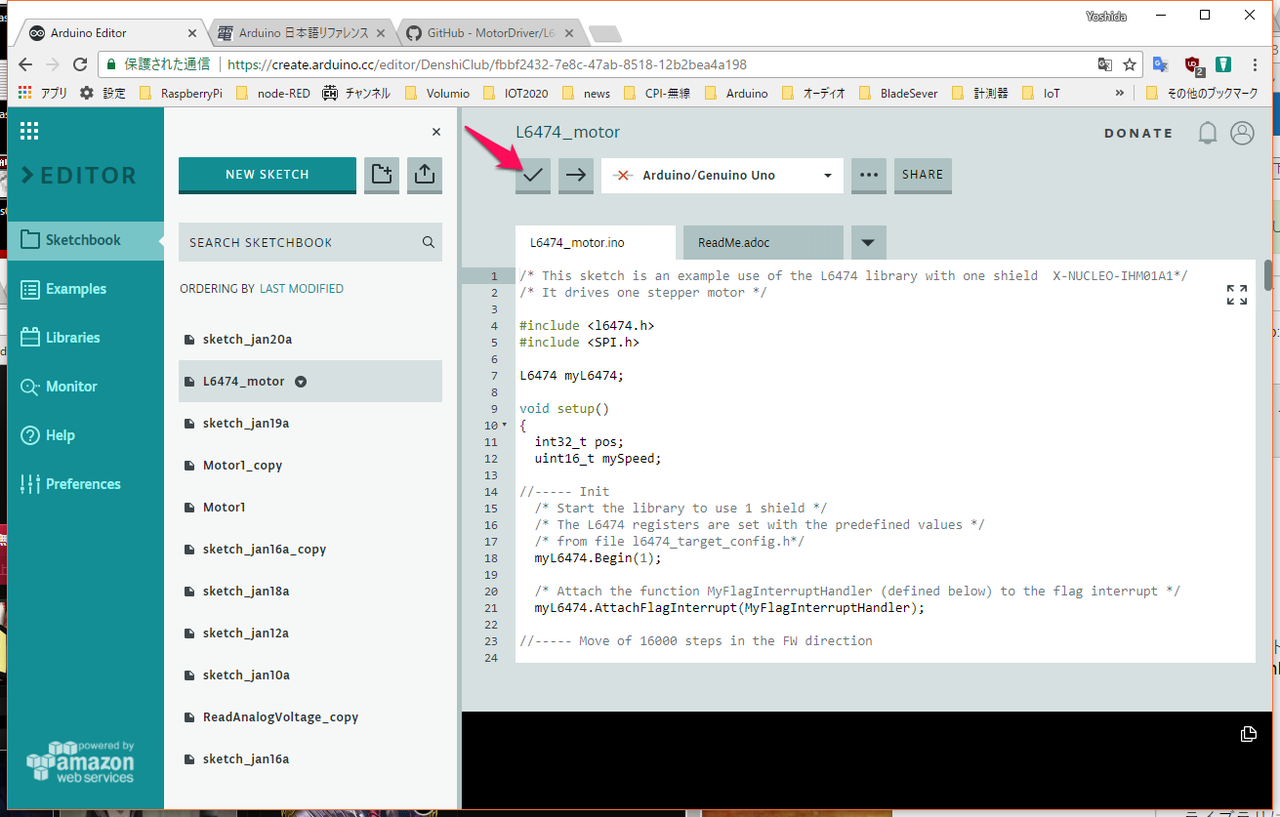Copy console output icon
This screenshot has width=1280, height=817.
point(1248,735)
